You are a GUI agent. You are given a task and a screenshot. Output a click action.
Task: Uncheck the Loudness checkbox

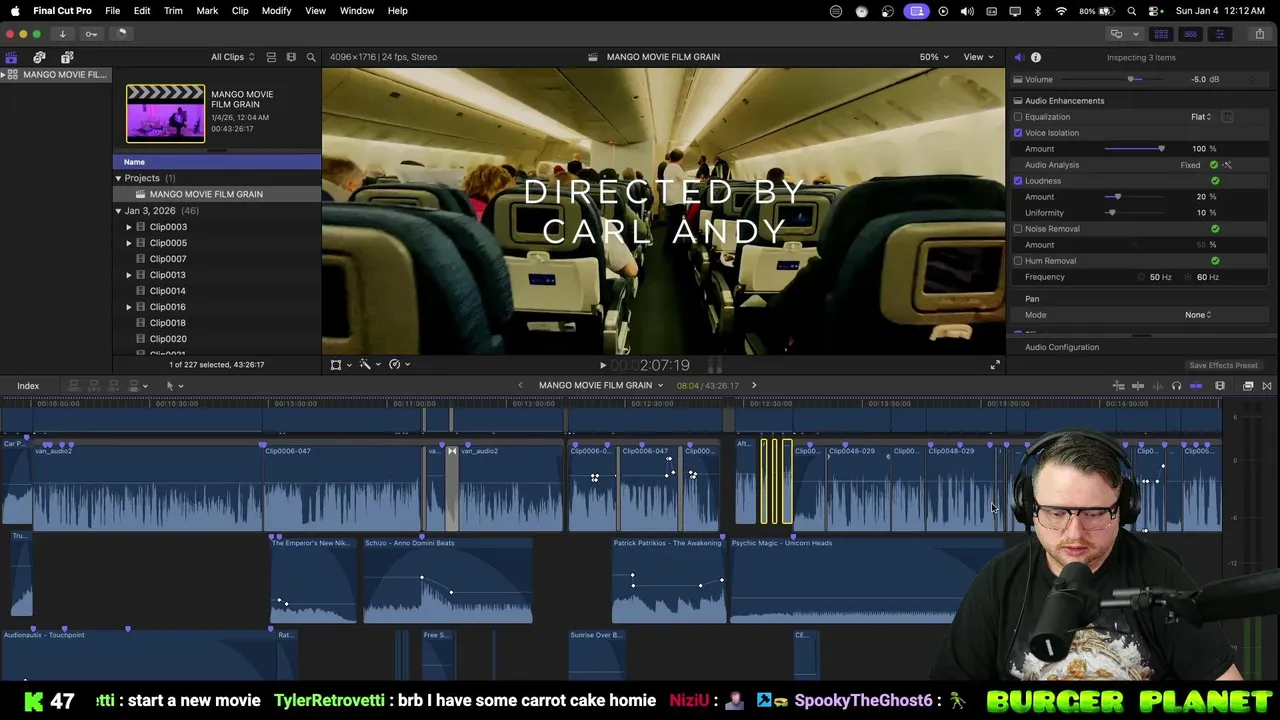(x=1018, y=181)
